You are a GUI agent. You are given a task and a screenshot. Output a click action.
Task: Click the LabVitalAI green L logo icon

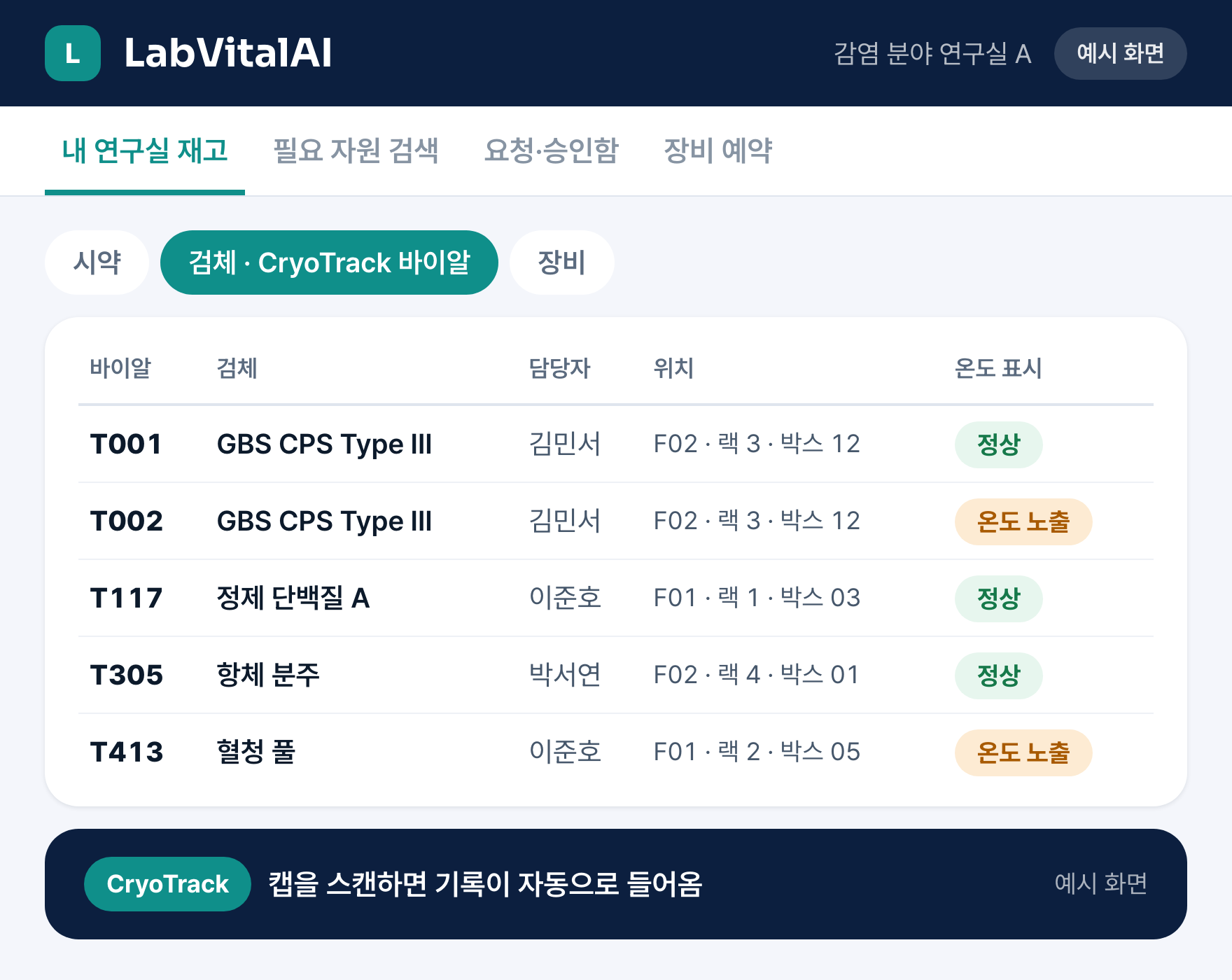[73, 53]
